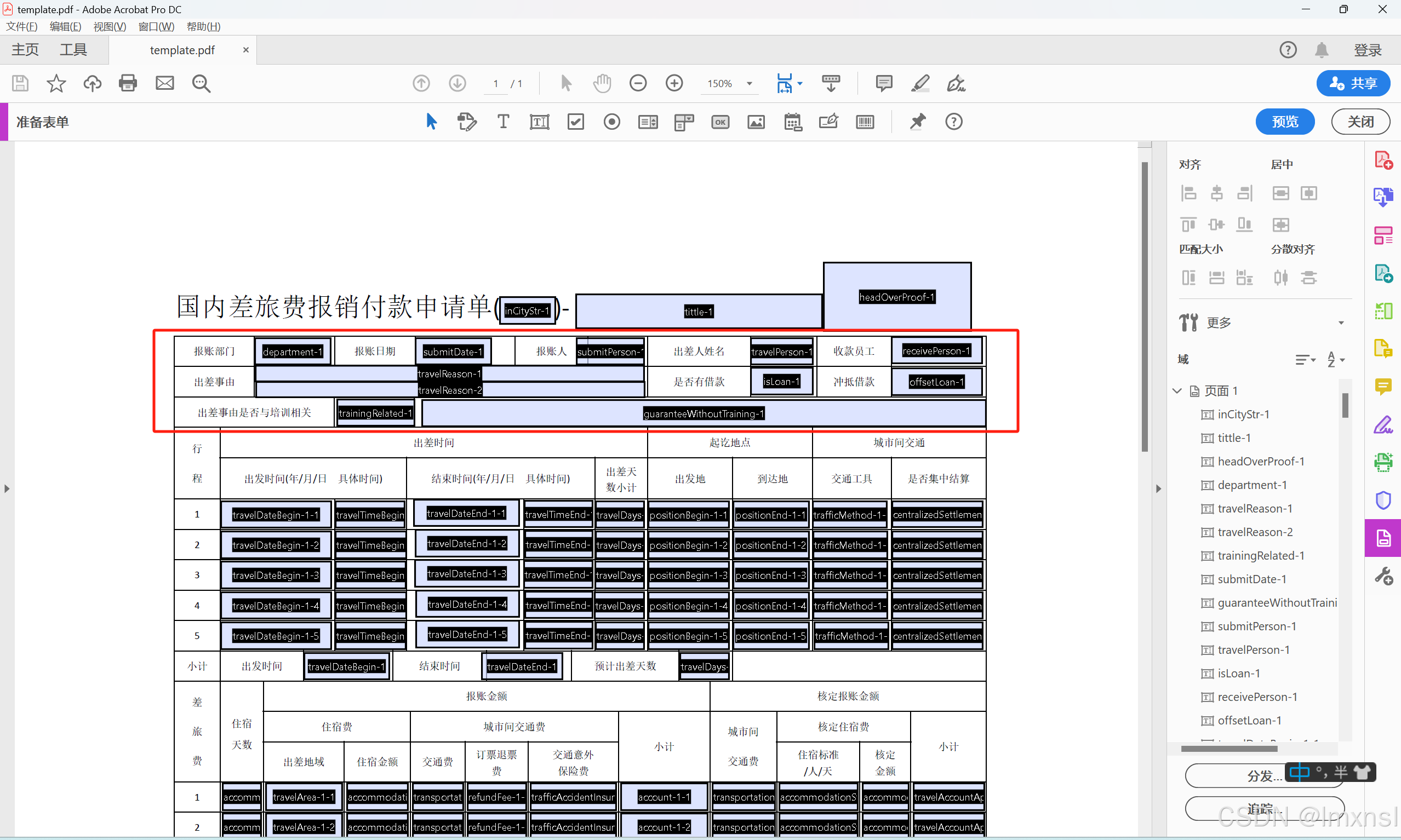The image size is (1401, 840).
Task: Click the document vertical scrollbar
Action: [x=1145, y=306]
